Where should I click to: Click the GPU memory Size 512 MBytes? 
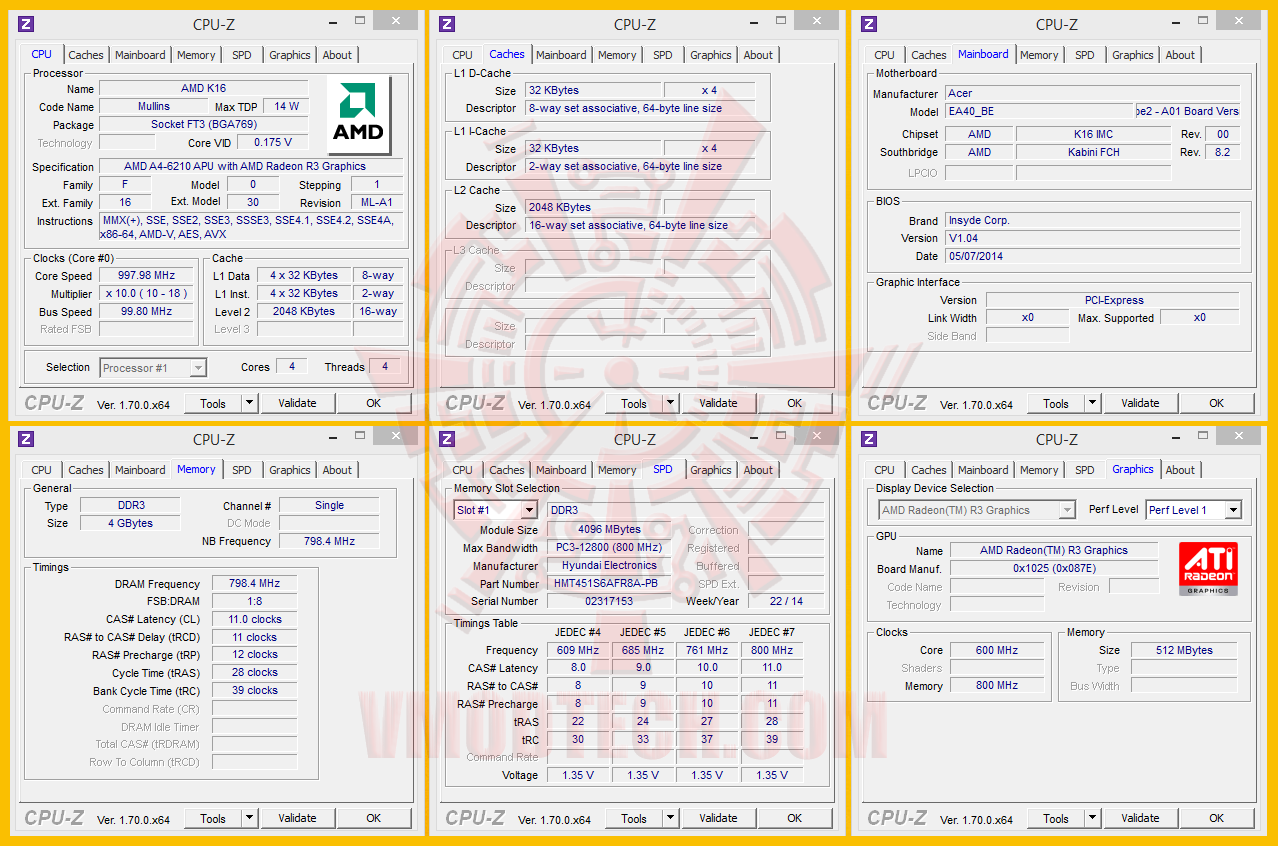pyautogui.click(x=1184, y=650)
